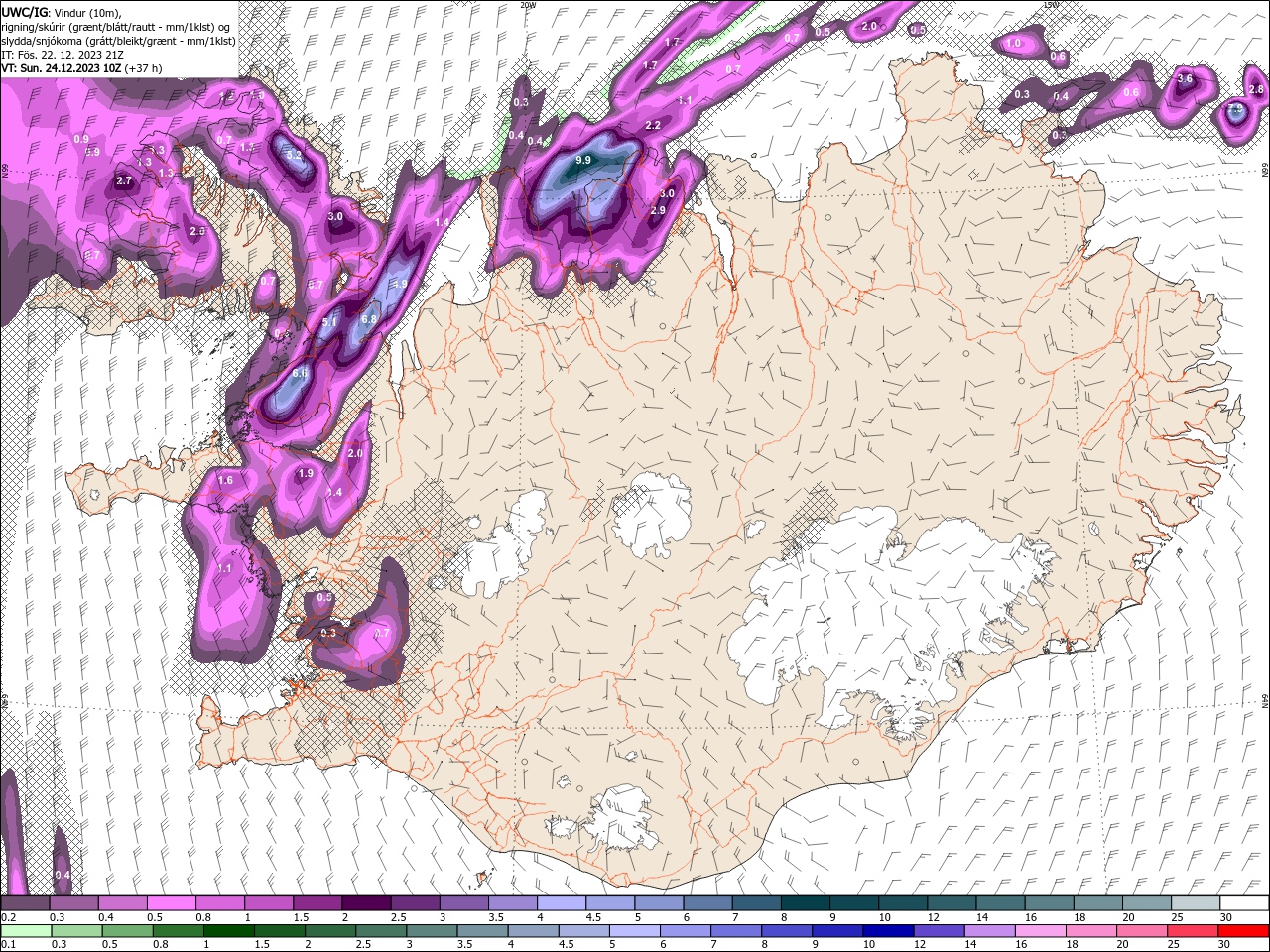
Task: Click the 15W longitude label
Action: tap(1051, 5)
